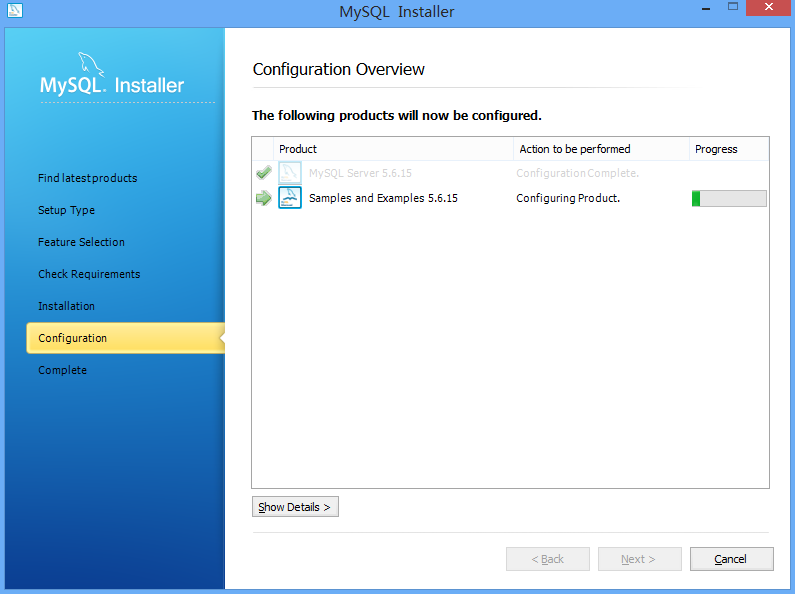Click the MySQL Installer title bar icon

click(x=14, y=12)
